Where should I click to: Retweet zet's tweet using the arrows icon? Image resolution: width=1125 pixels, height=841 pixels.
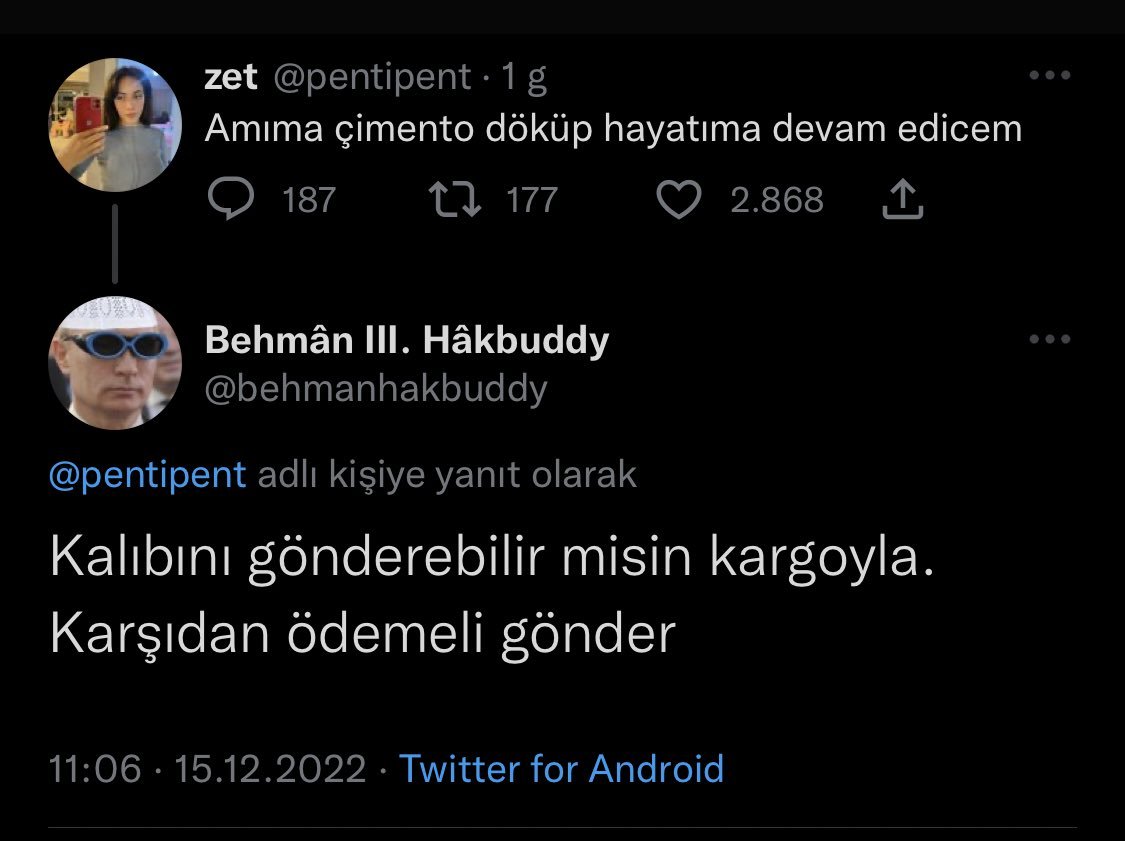point(454,200)
